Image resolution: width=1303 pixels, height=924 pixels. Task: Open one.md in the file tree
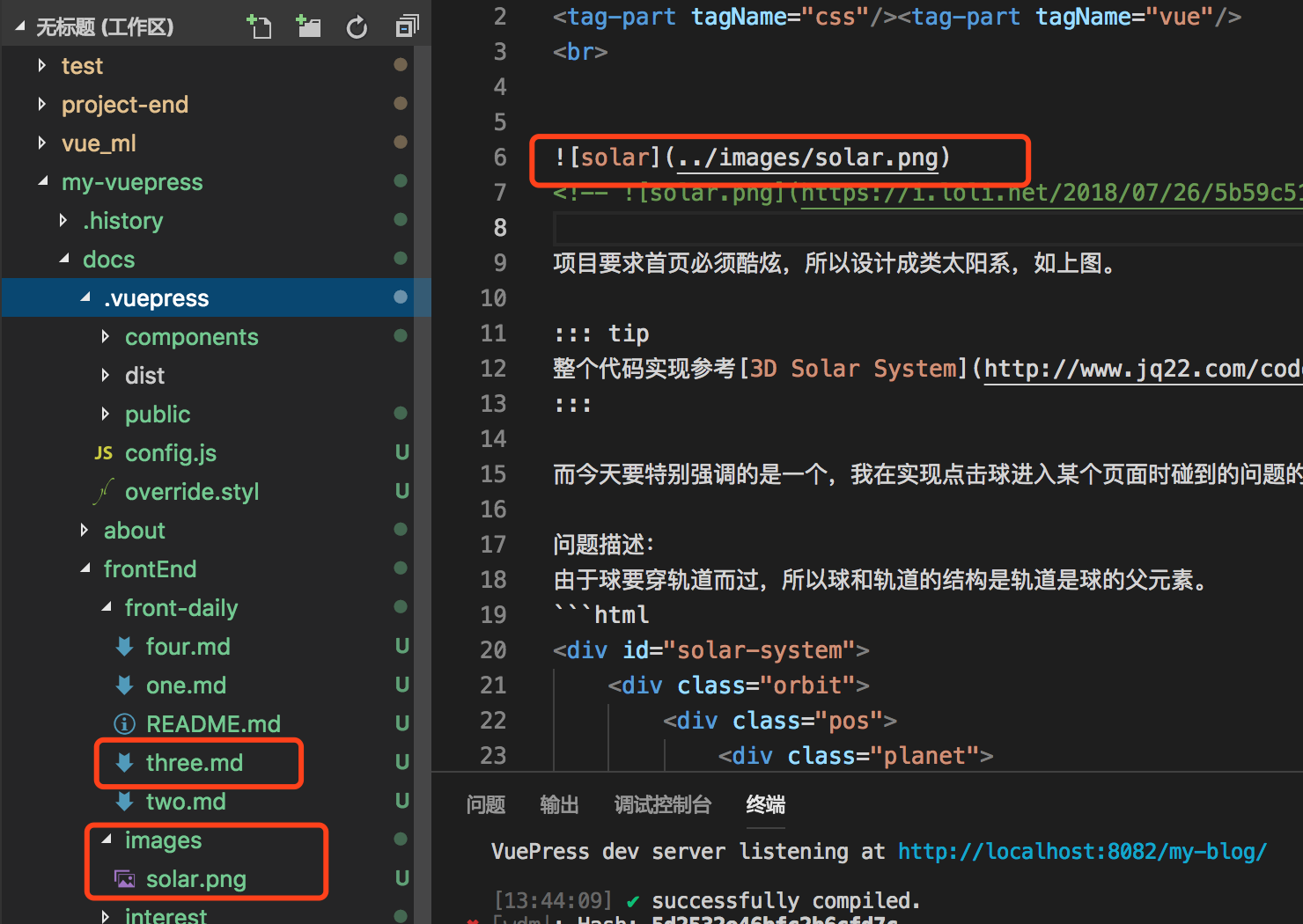click(x=187, y=686)
